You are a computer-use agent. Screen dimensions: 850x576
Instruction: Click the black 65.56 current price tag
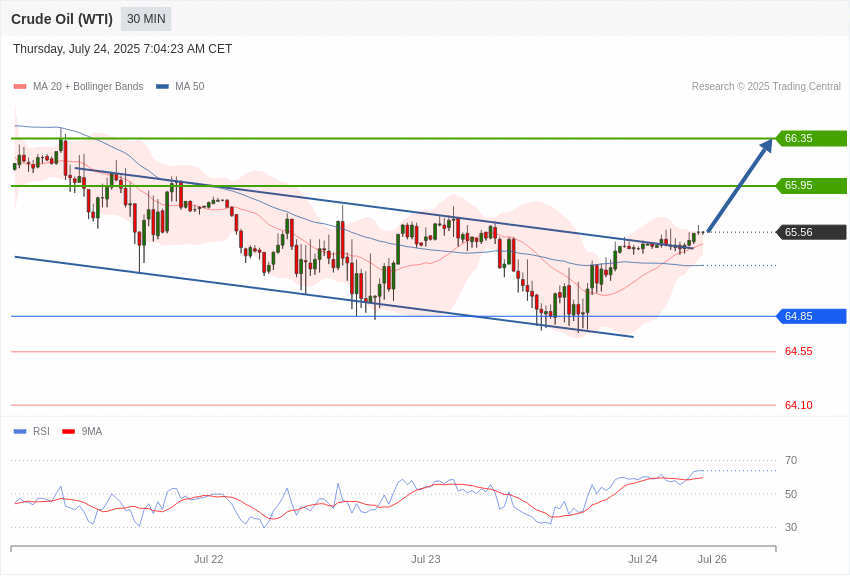point(811,232)
